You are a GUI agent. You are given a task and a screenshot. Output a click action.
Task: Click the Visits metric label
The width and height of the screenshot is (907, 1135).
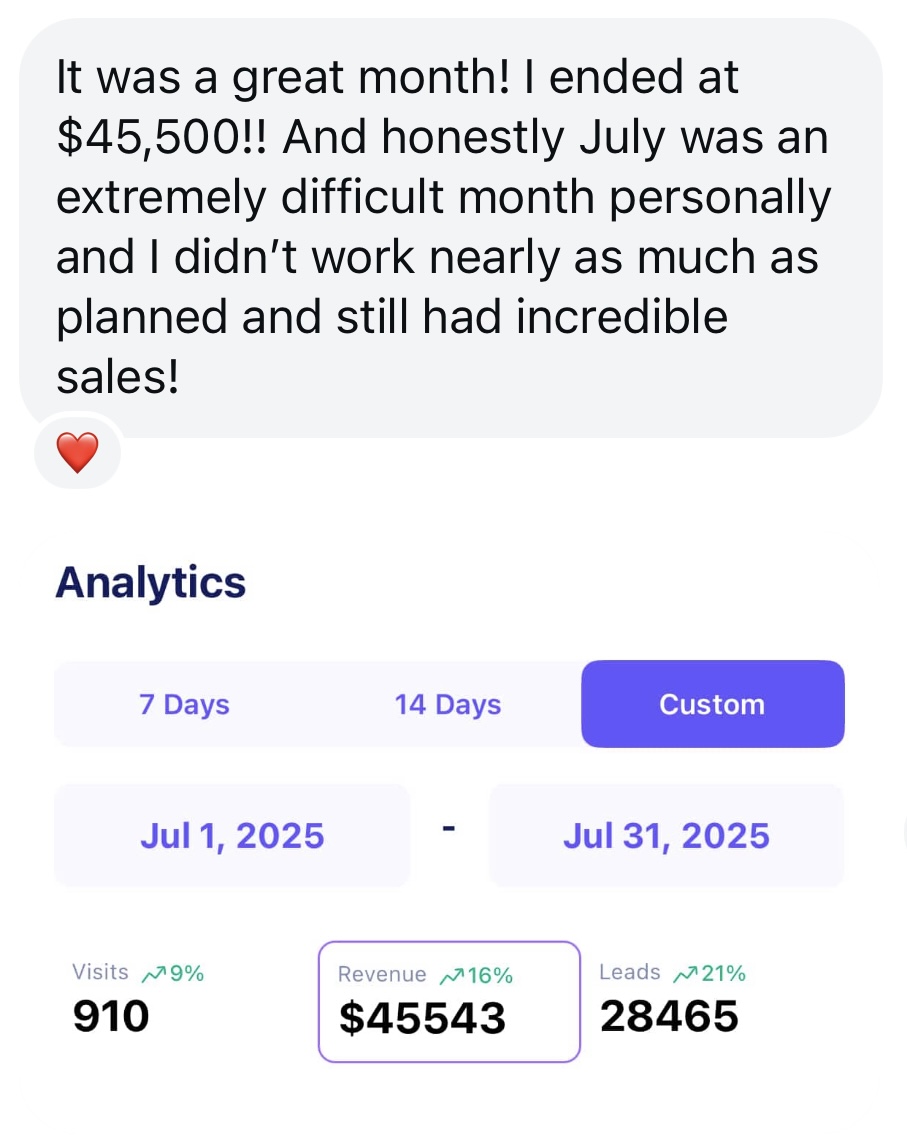coord(100,972)
